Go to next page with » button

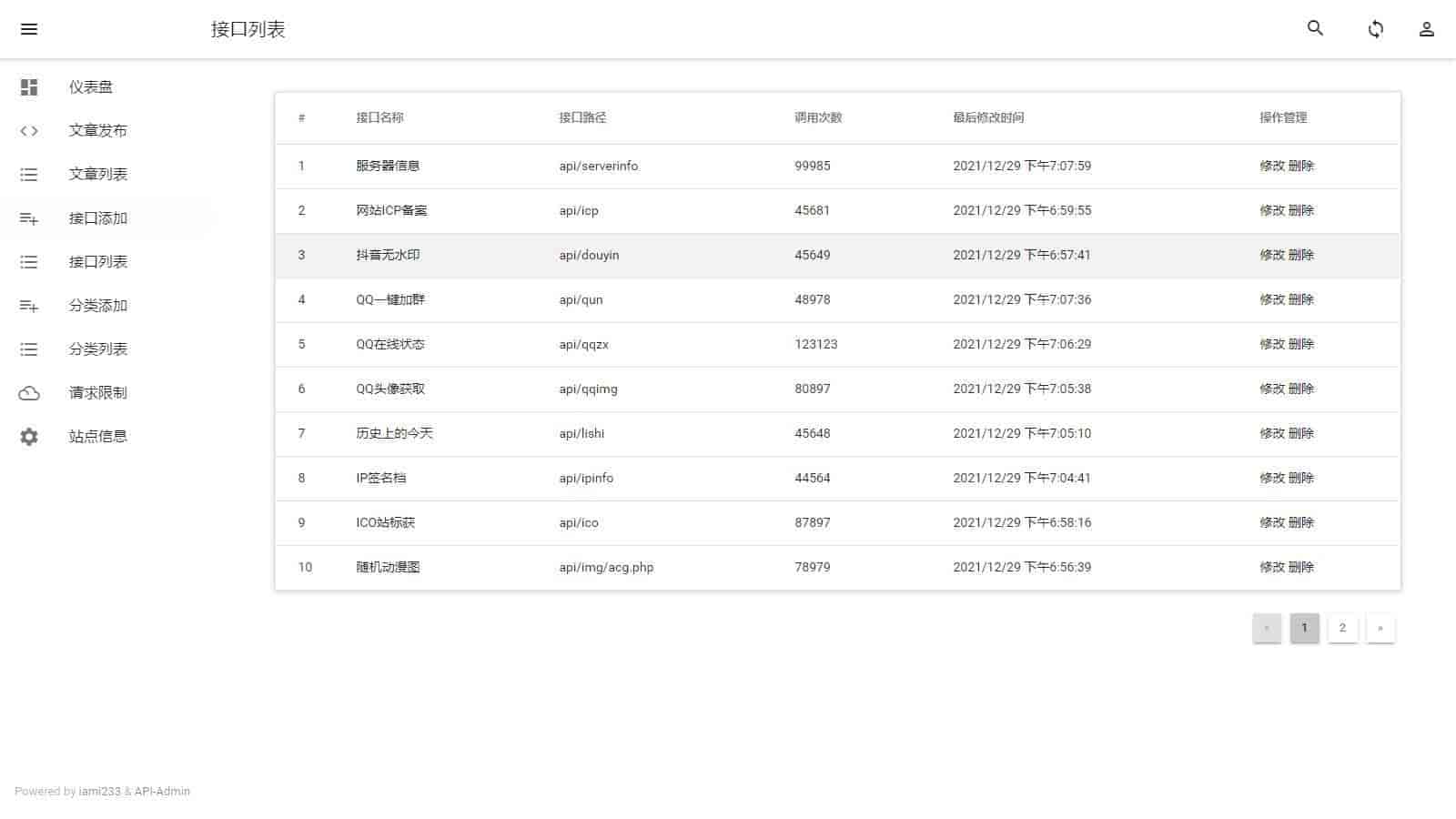(x=1380, y=628)
